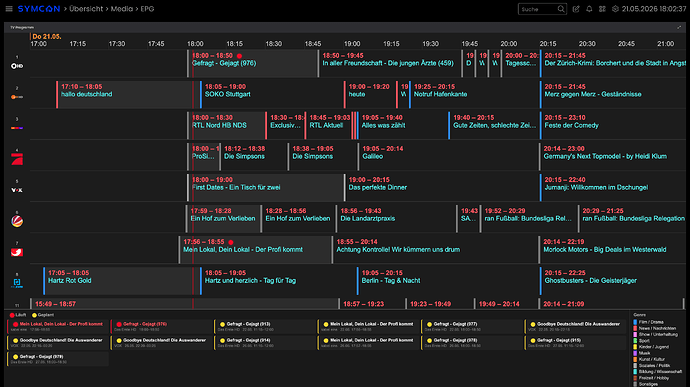This screenshot has width=690, height=387.
Task: Open Merz gegen Merz - Geständnisse entry
Action: pyautogui.click(x=613, y=94)
